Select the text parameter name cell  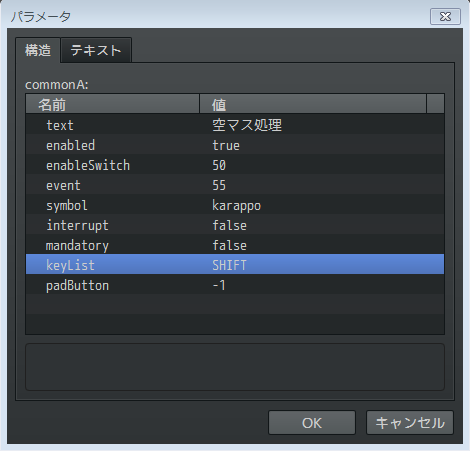click(x=113, y=125)
